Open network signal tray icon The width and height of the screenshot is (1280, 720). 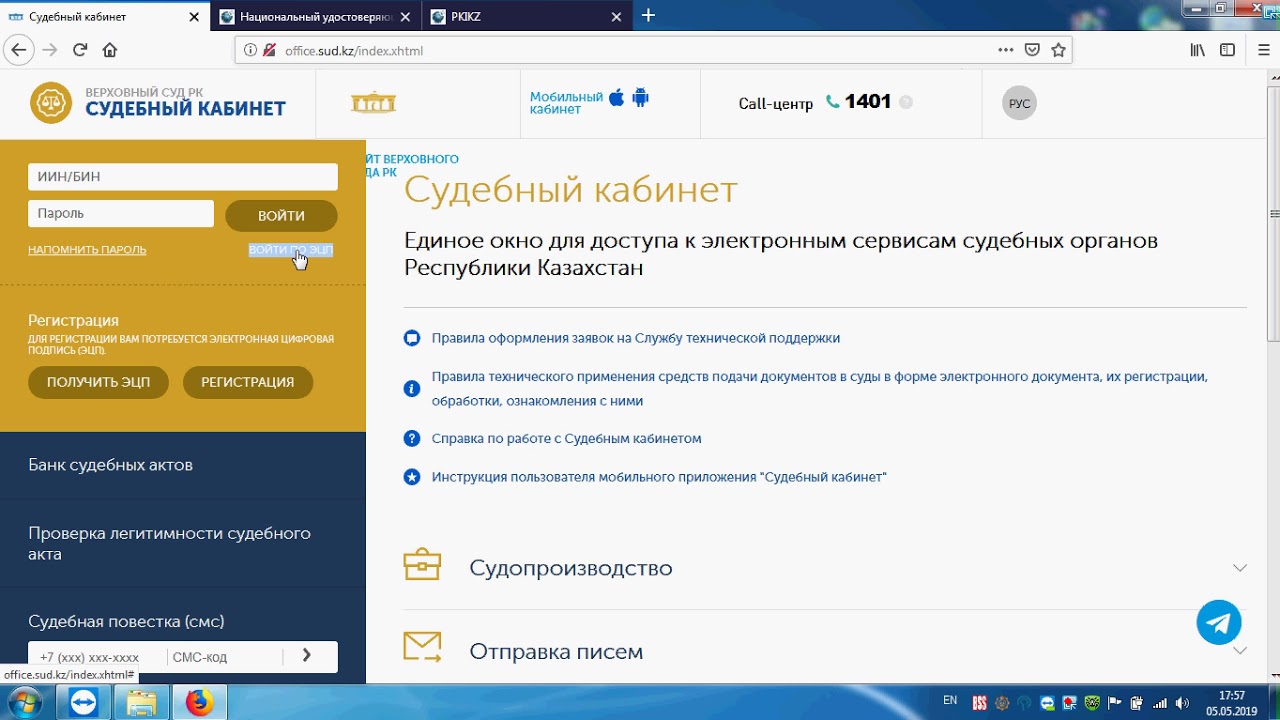[x=1160, y=703]
